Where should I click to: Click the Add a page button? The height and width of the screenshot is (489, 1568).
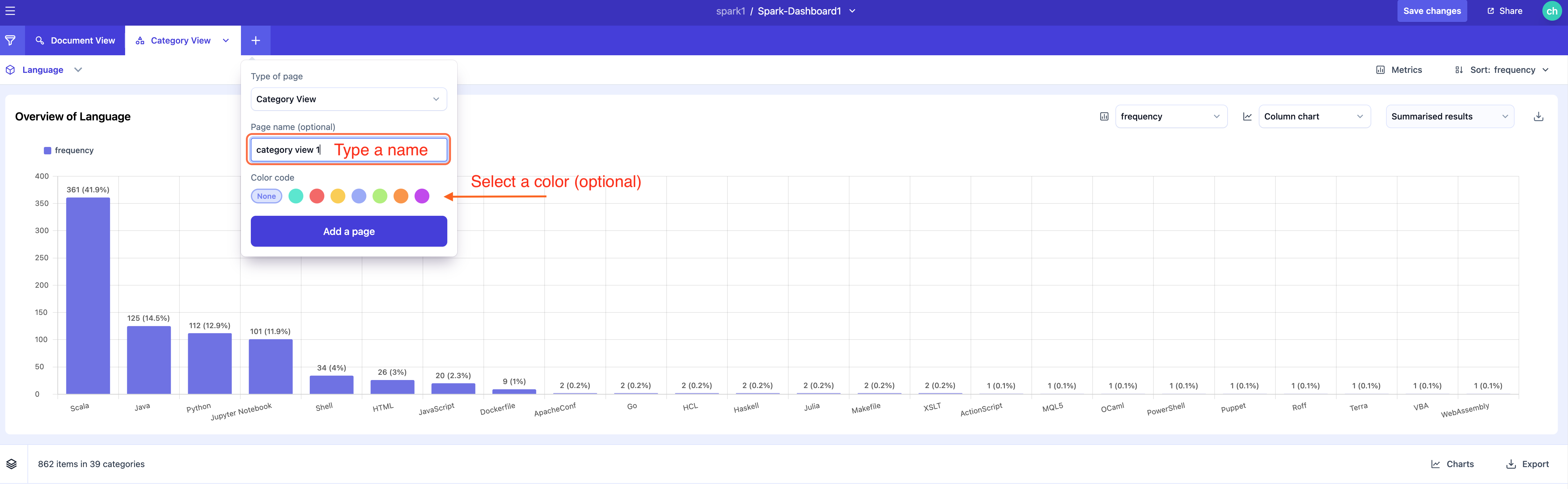(349, 231)
